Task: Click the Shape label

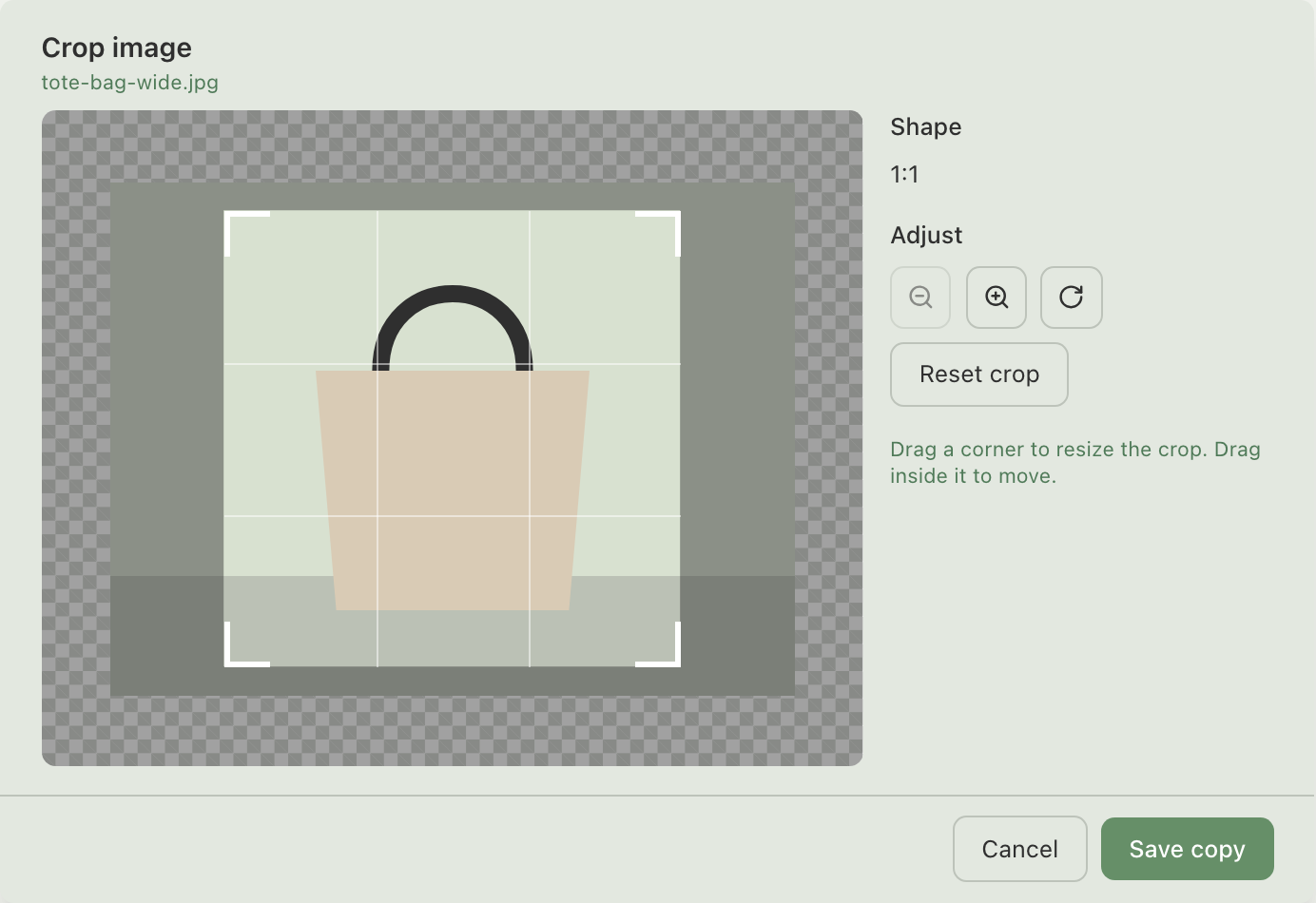Action: tap(926, 127)
